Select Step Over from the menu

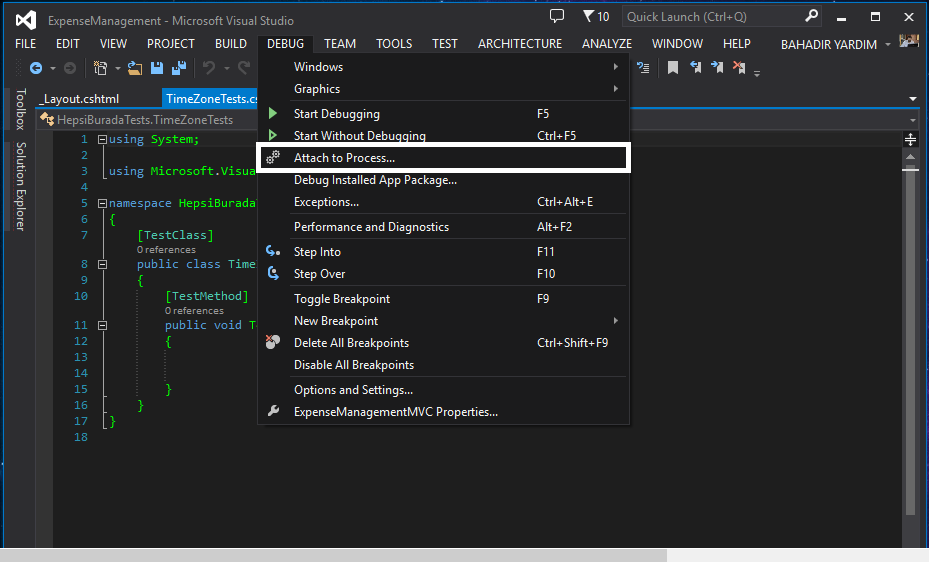point(443,274)
